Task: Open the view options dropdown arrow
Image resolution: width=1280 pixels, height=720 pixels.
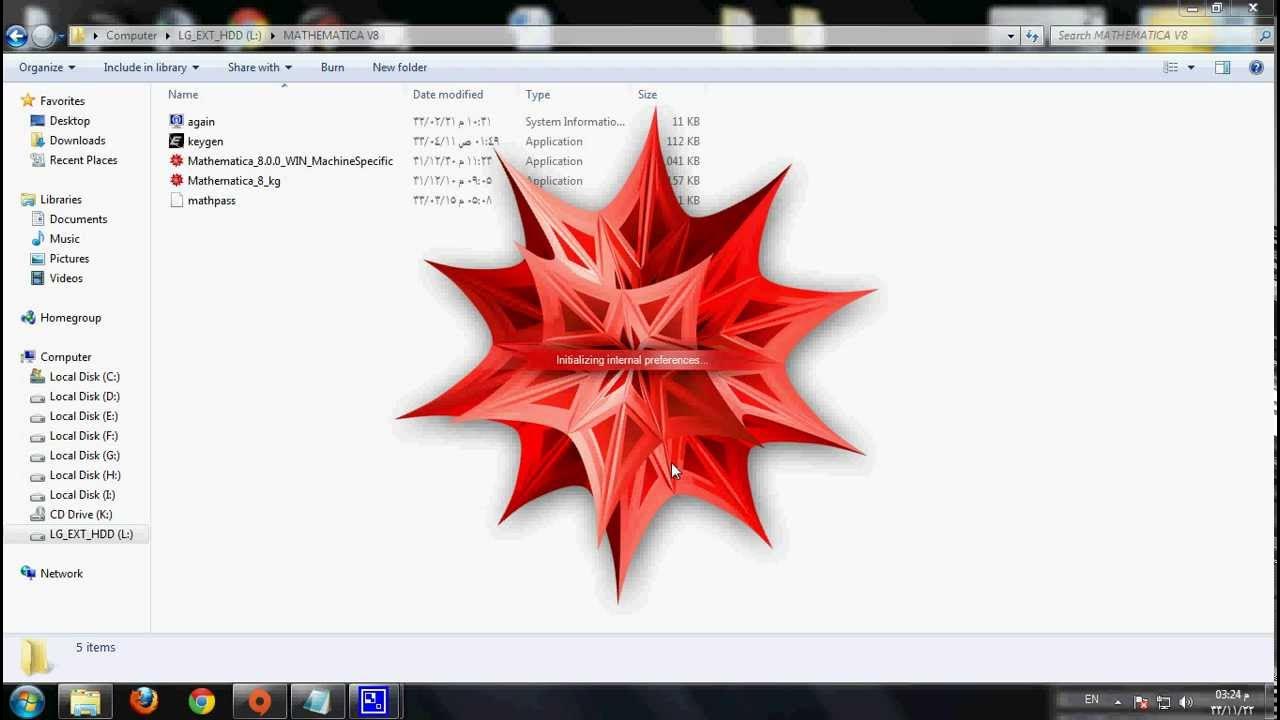Action: 1191,68
